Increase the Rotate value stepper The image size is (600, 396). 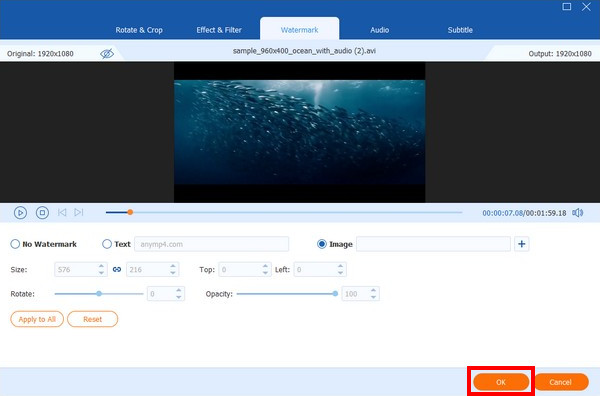click(x=179, y=290)
